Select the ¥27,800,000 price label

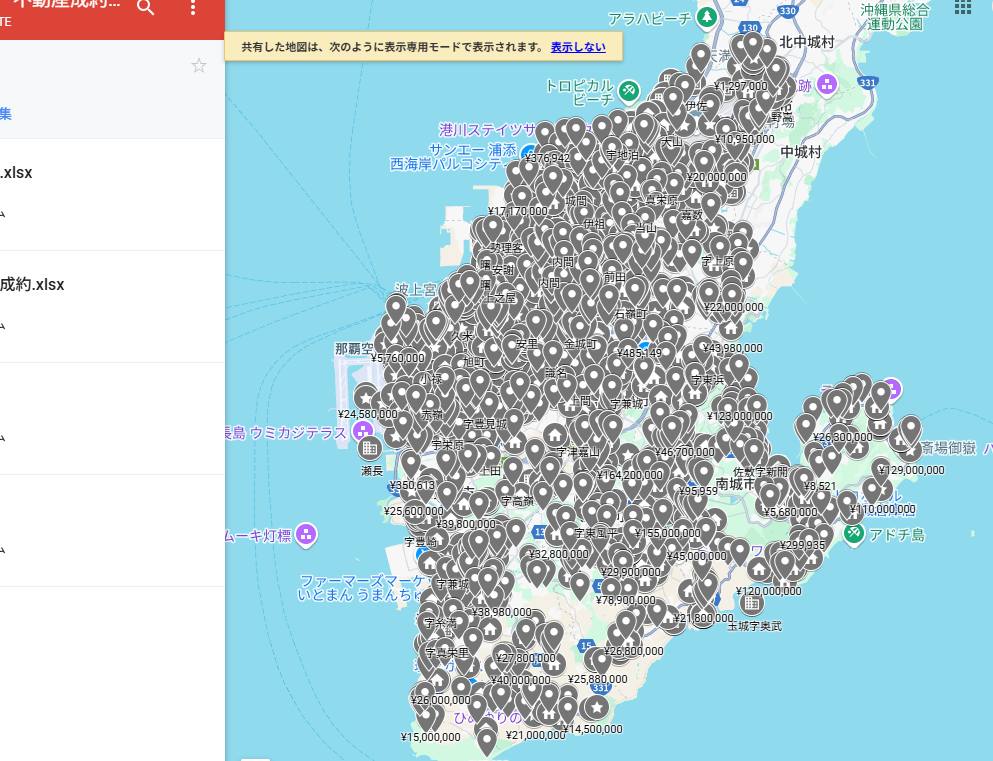tap(526, 658)
